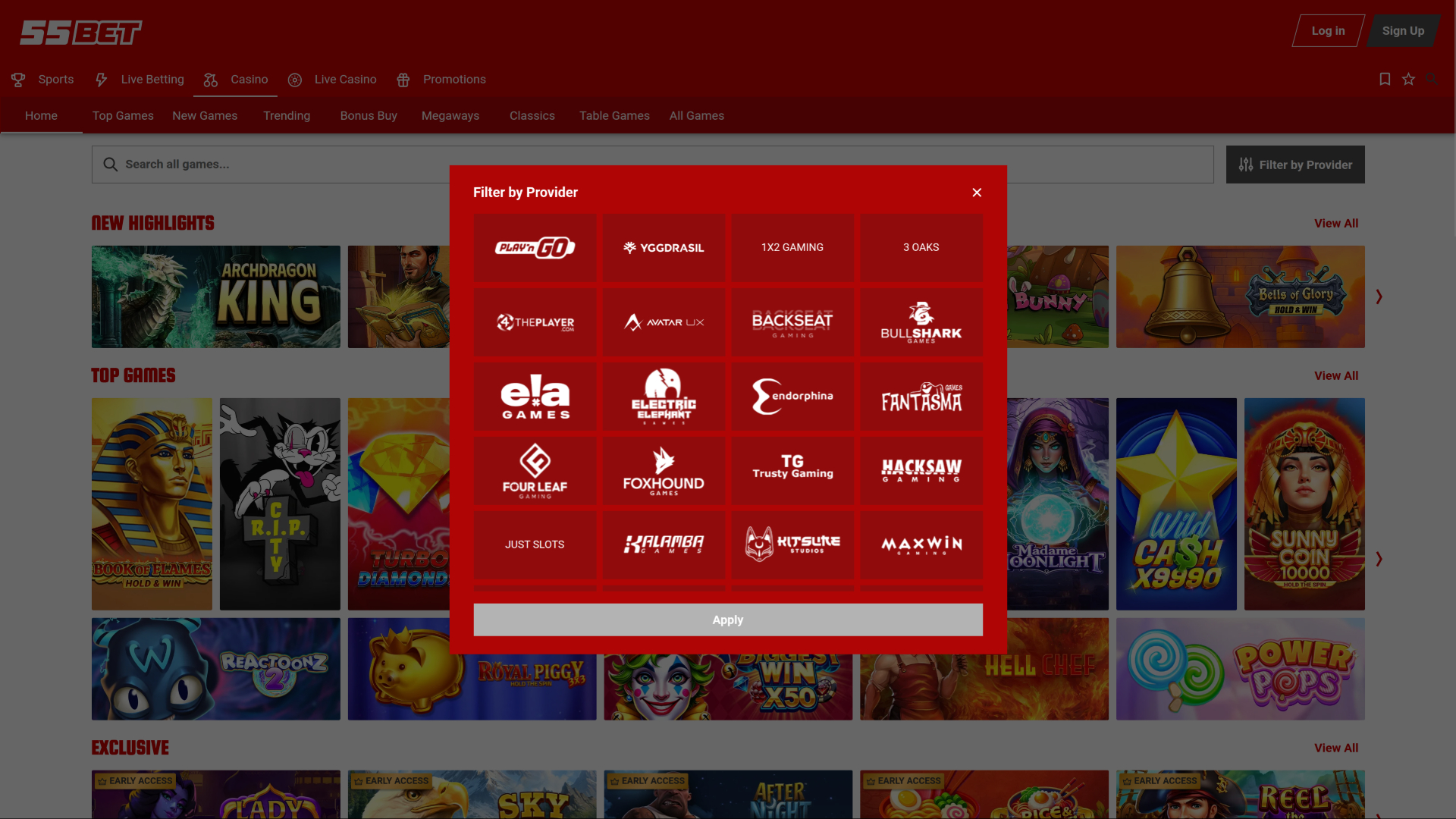Viewport: 1456px width, 819px height.
Task: Open the Casino section
Action: (236, 80)
